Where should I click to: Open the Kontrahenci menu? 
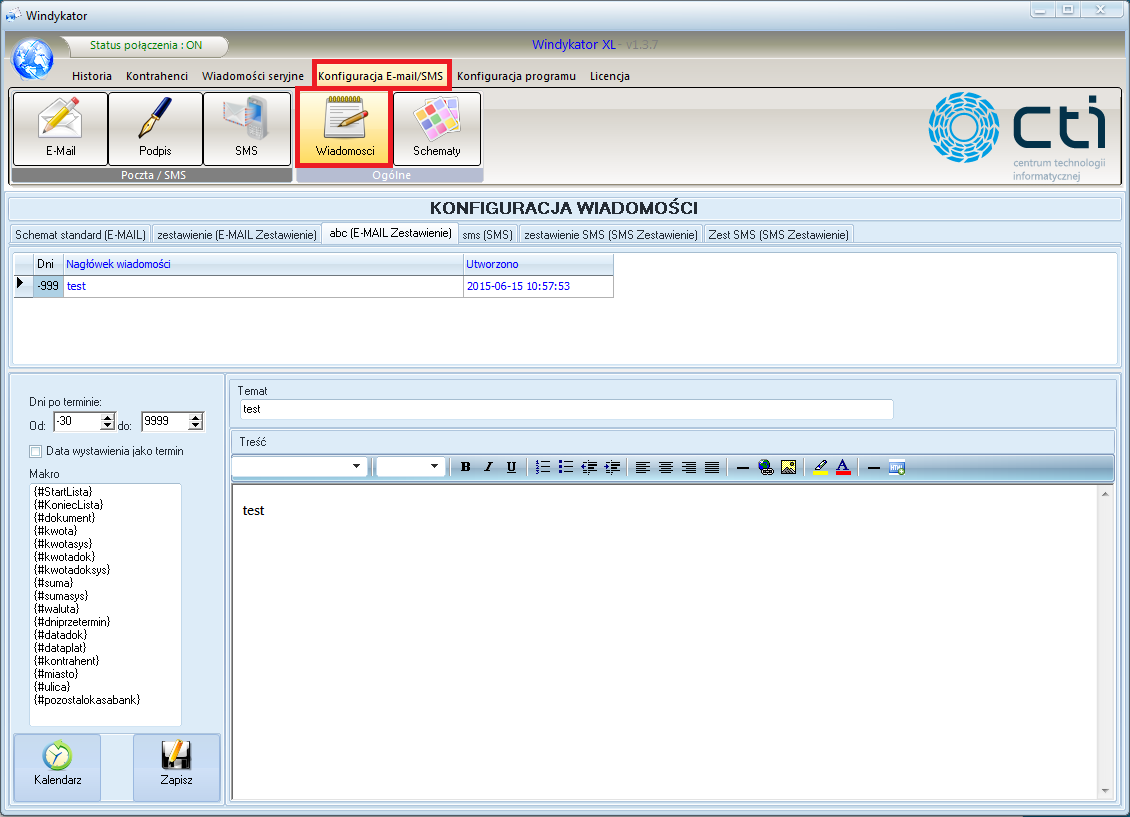click(x=156, y=76)
